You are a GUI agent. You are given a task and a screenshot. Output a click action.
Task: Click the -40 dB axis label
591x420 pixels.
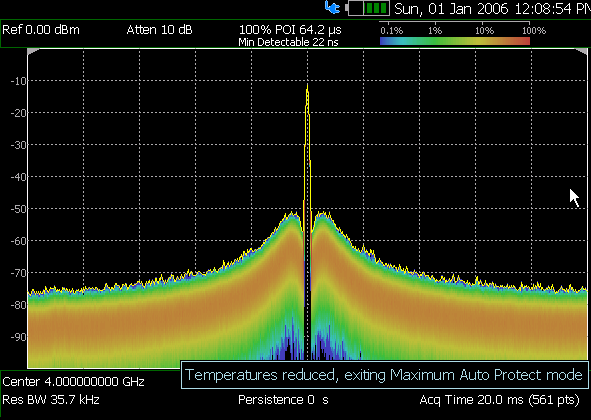pos(19,177)
